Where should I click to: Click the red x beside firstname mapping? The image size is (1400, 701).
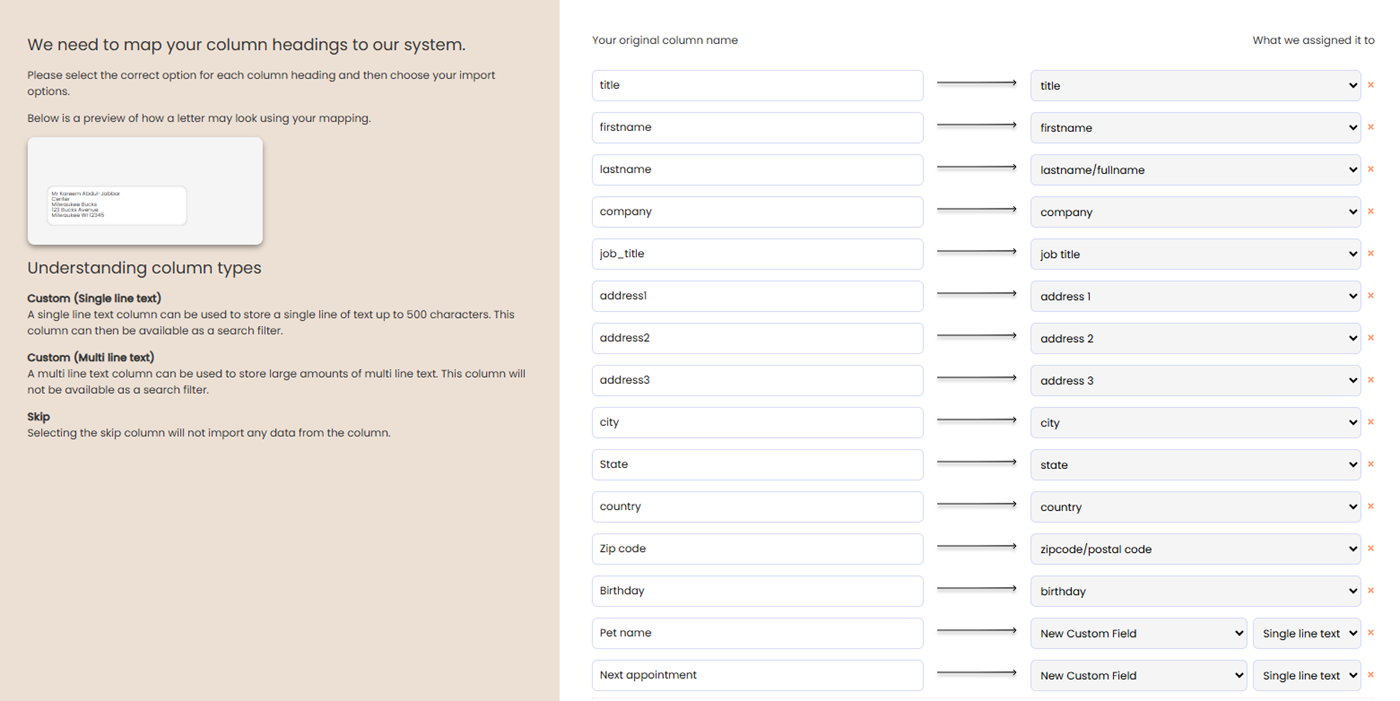click(1371, 128)
